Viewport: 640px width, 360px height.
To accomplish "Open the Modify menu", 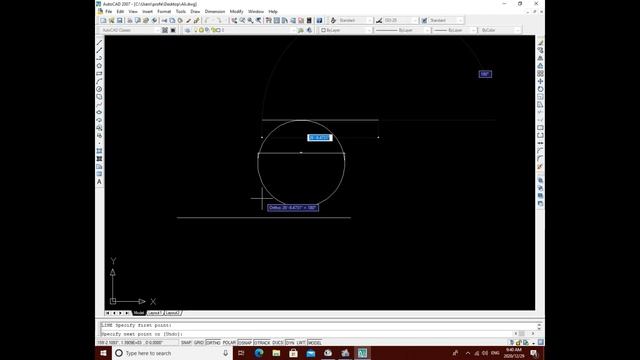I will tap(236, 11).
